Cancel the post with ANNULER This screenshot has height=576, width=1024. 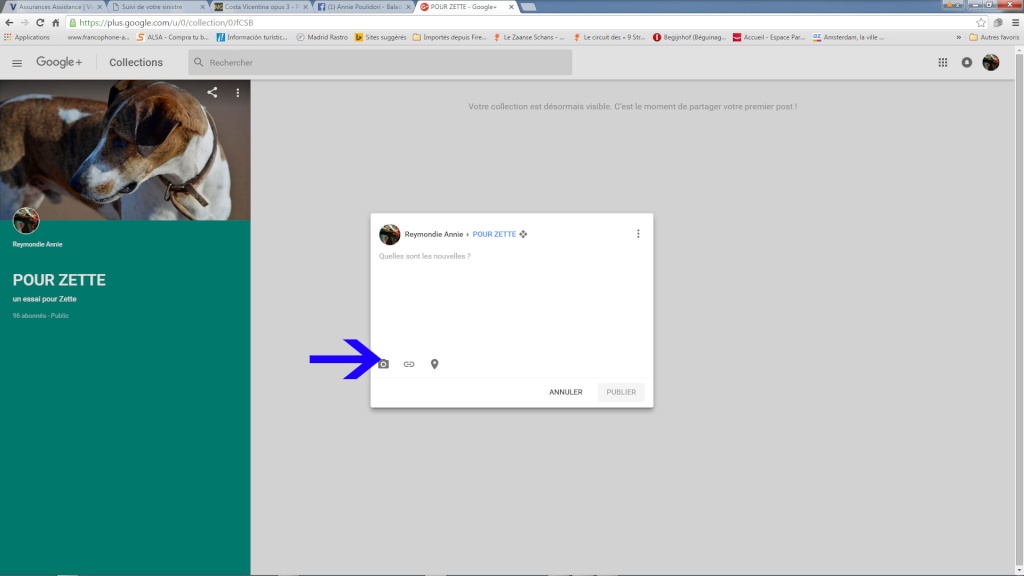[566, 392]
